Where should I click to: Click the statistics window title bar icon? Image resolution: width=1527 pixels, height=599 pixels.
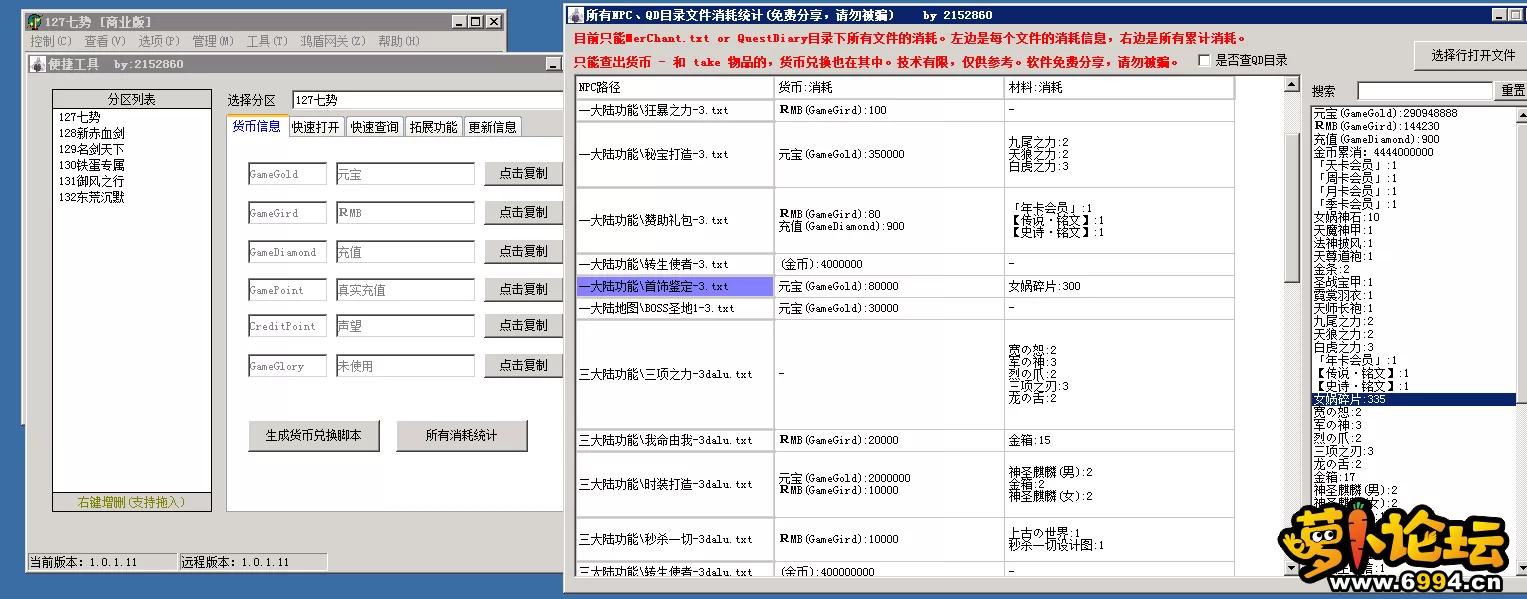(x=575, y=15)
